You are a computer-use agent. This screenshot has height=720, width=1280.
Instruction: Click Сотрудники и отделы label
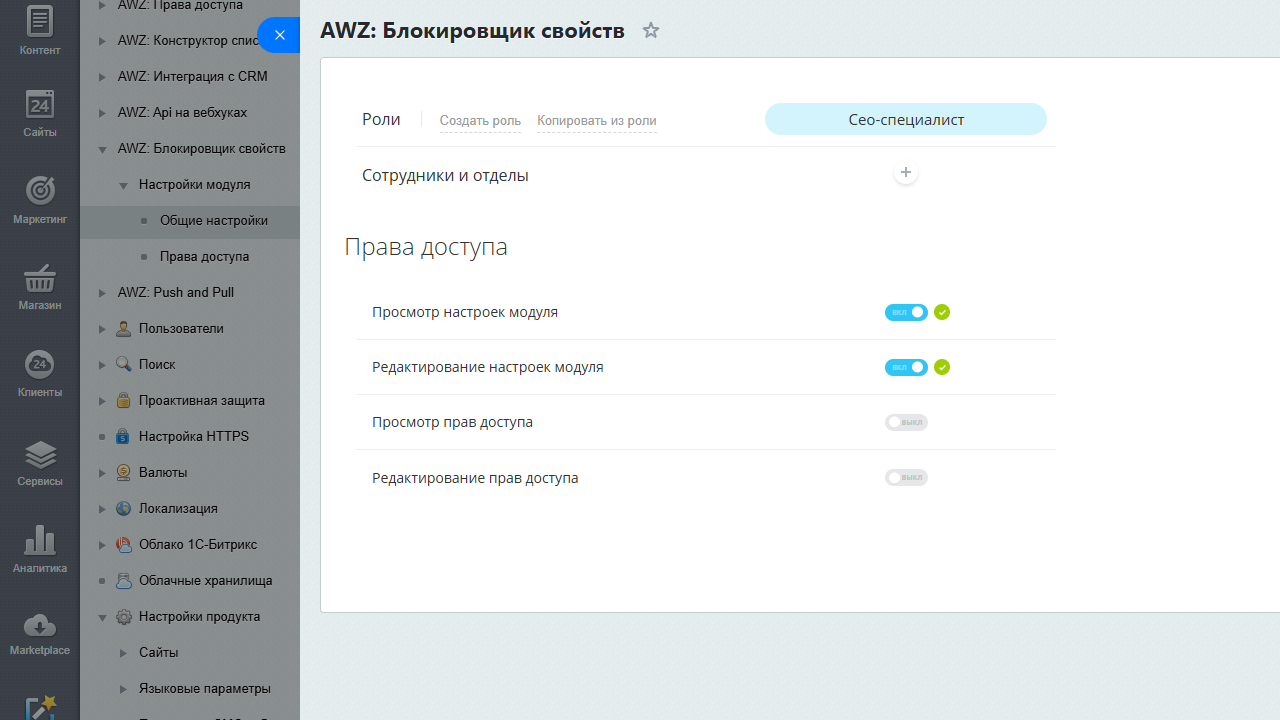(445, 176)
